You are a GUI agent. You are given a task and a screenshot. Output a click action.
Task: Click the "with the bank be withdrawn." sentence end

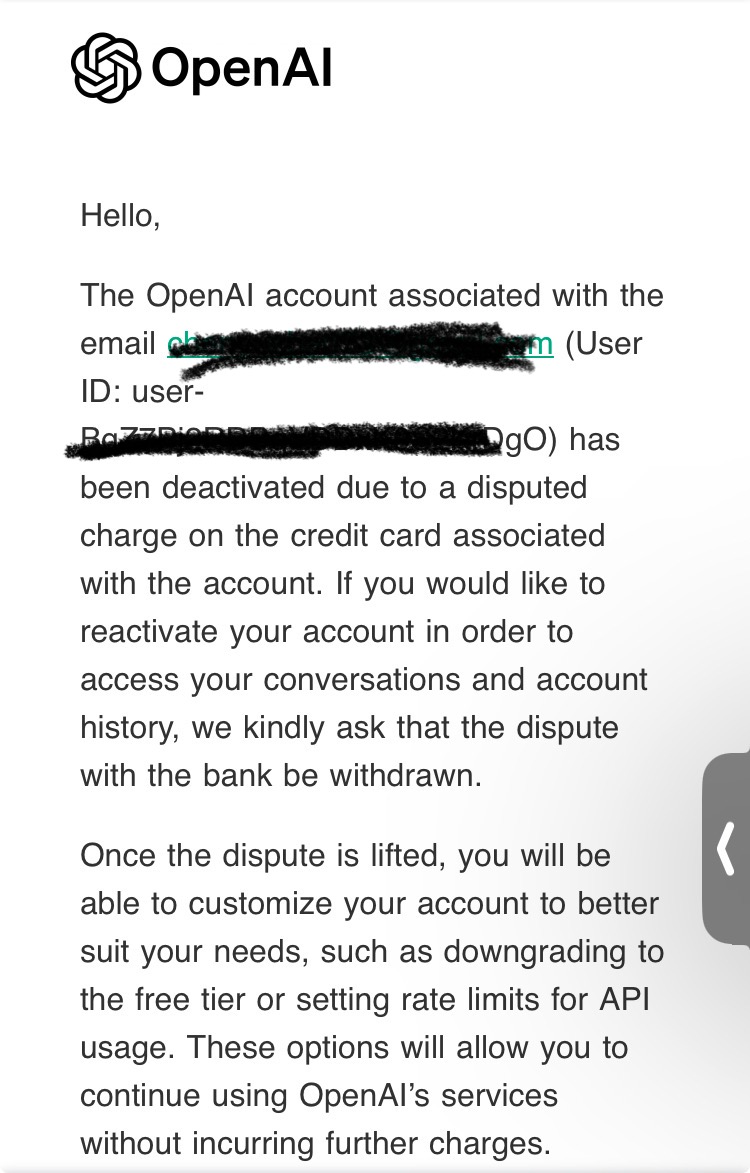point(281,775)
